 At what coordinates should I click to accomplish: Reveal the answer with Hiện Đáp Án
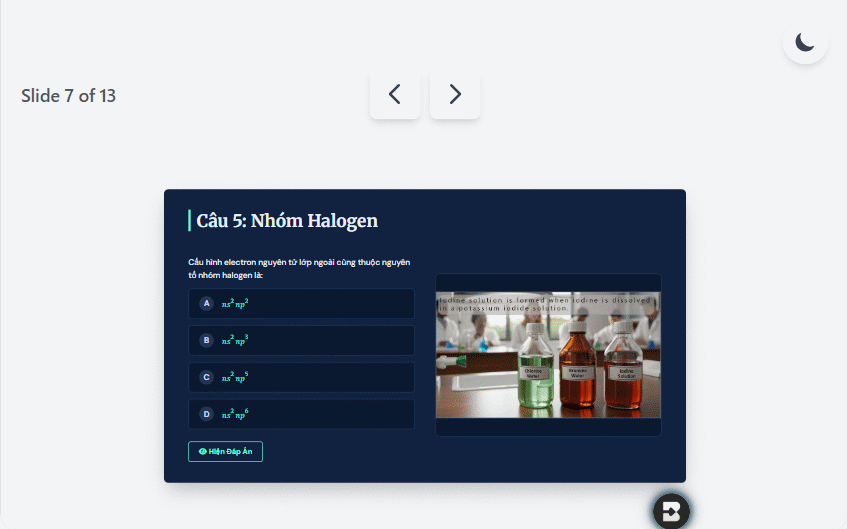[225, 452]
